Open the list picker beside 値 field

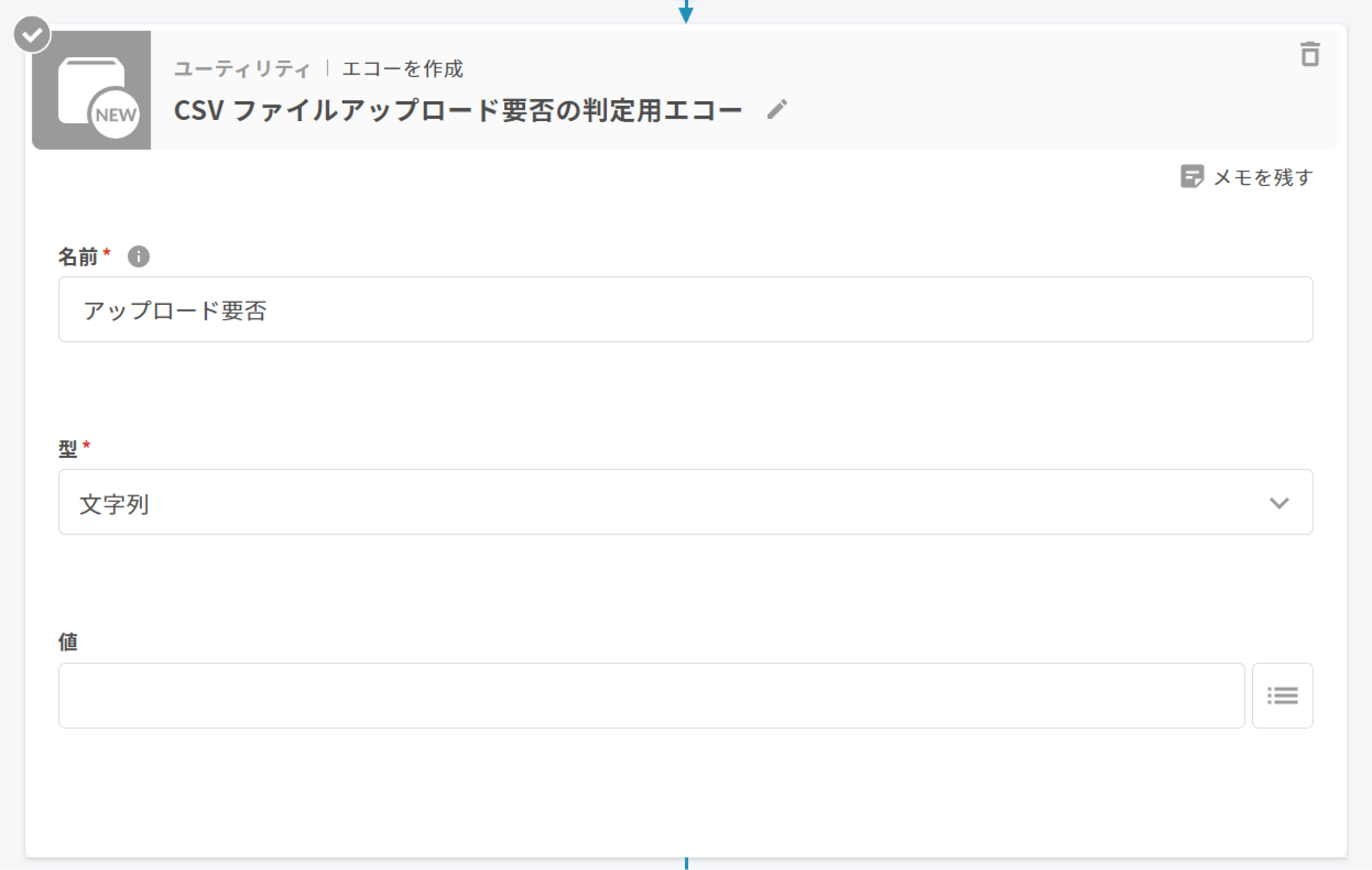[x=1282, y=695]
